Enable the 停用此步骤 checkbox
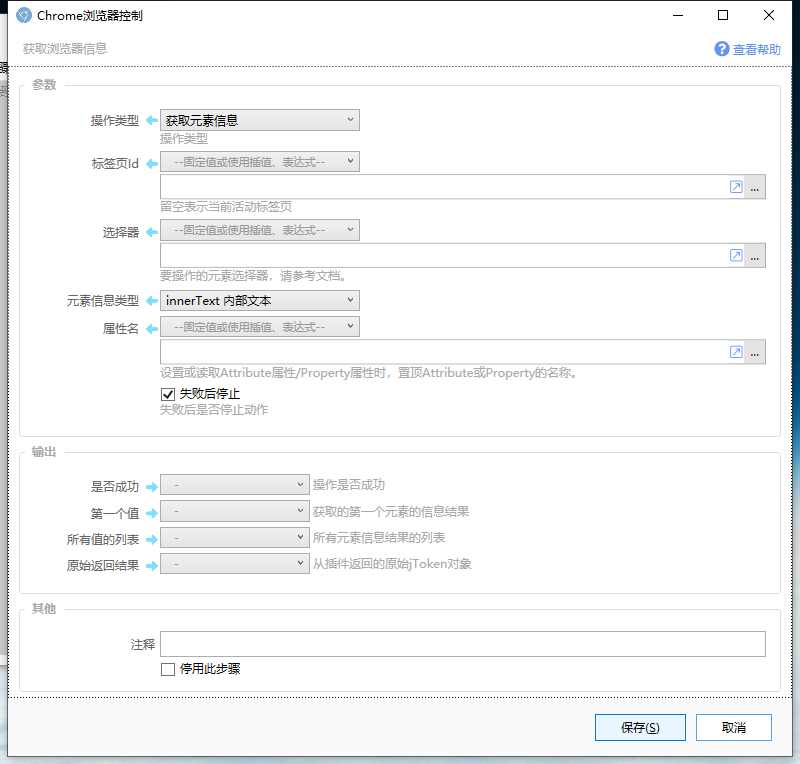The width and height of the screenshot is (800, 764). coord(168,669)
